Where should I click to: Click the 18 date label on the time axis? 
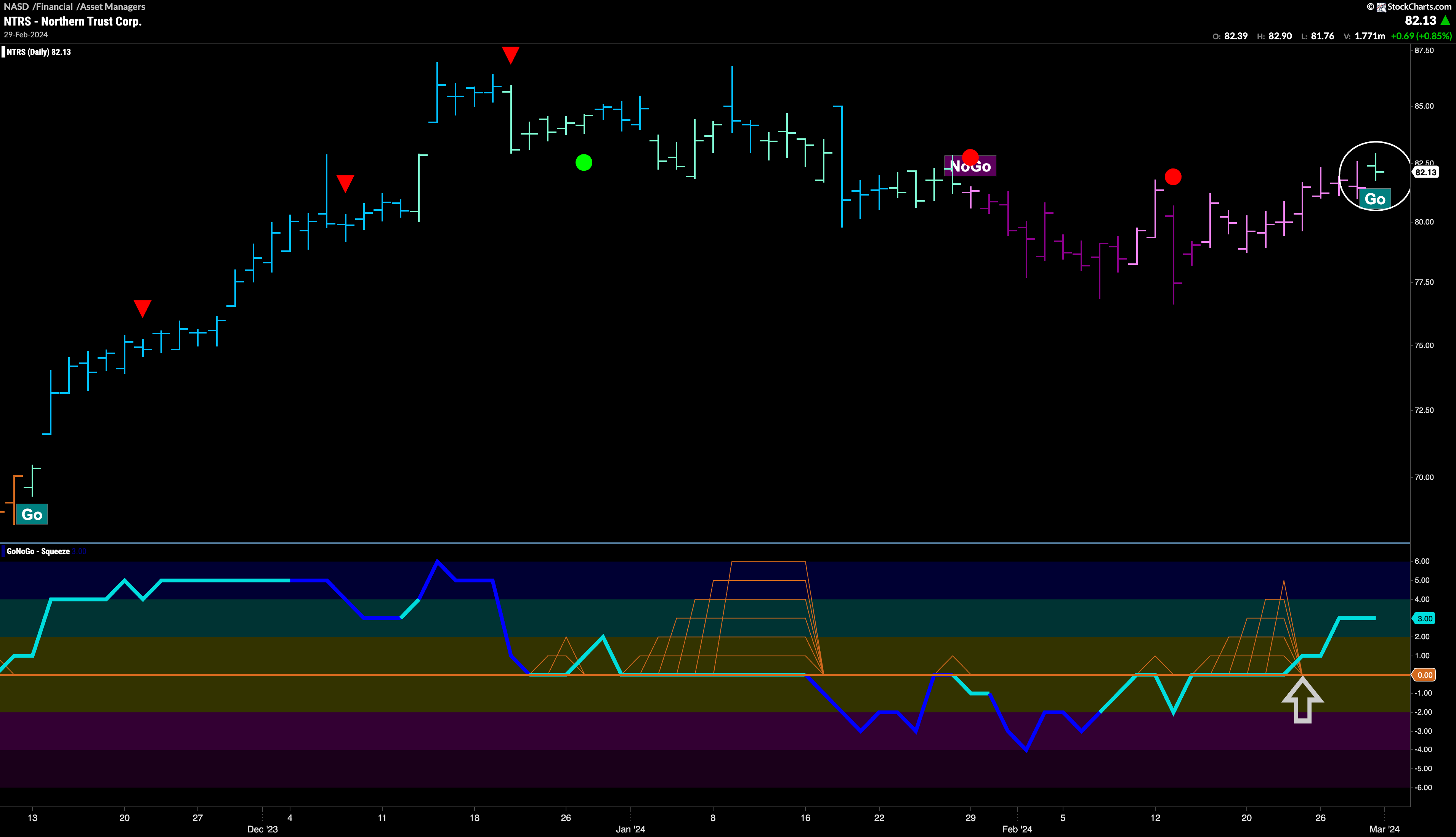coord(474,818)
